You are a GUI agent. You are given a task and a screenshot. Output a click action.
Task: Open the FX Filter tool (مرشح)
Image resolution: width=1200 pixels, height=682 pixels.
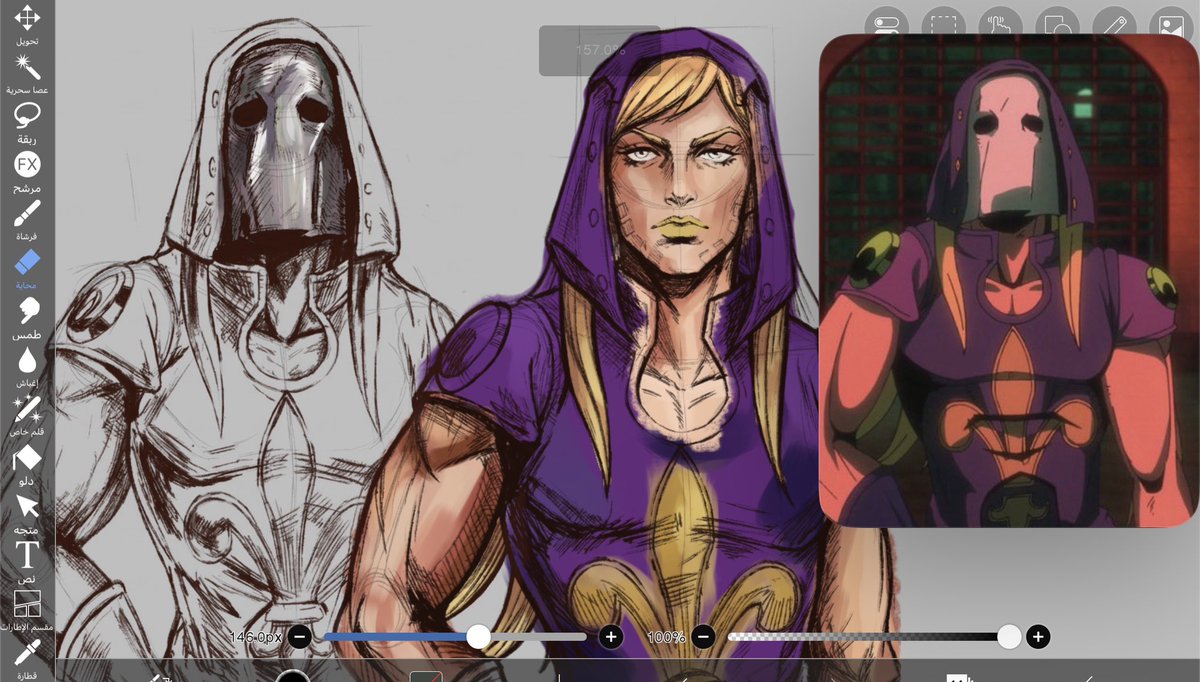click(27, 170)
